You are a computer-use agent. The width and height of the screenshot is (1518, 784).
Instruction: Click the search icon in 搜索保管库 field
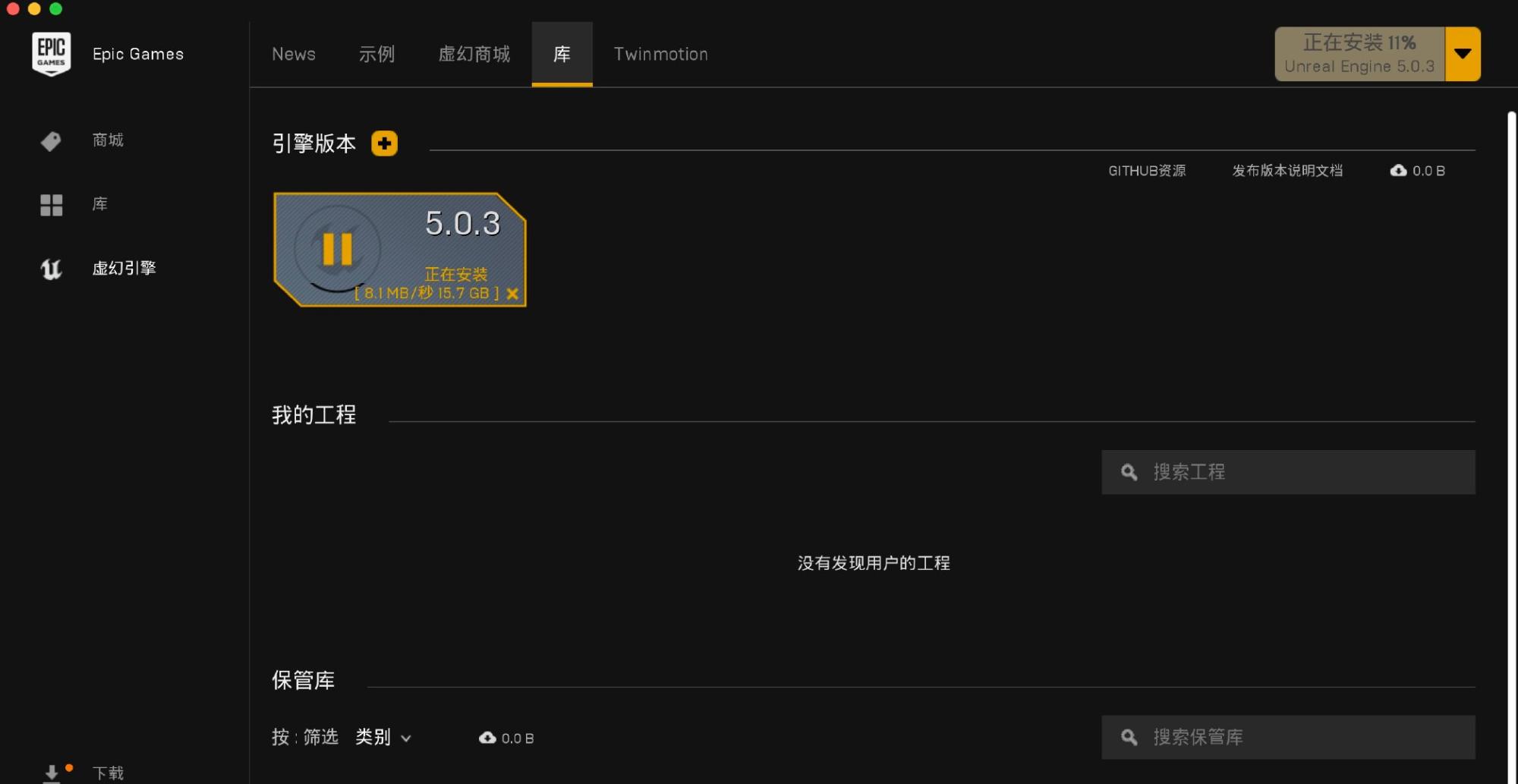1129,737
